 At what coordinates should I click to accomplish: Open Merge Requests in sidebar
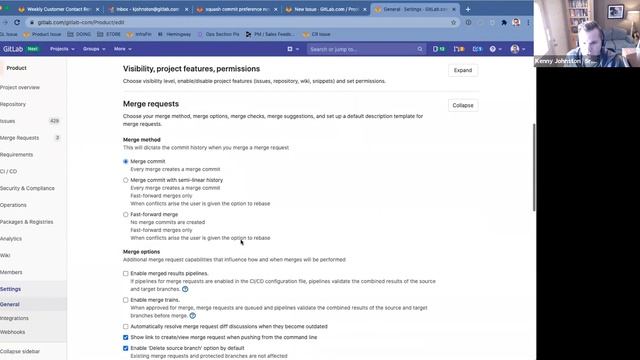click(x=20, y=138)
